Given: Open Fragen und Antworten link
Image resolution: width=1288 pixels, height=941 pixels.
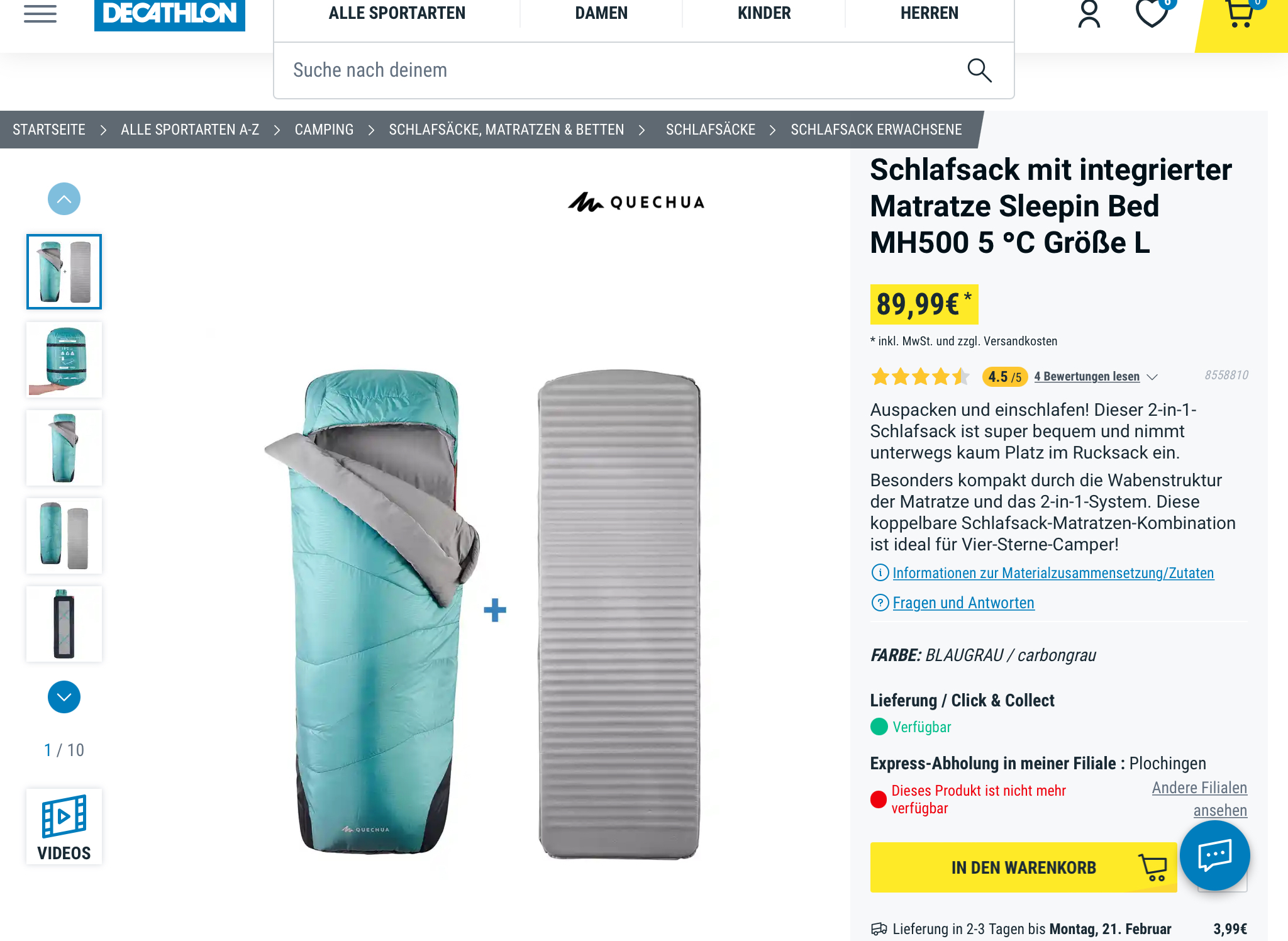Looking at the screenshot, I should (963, 603).
